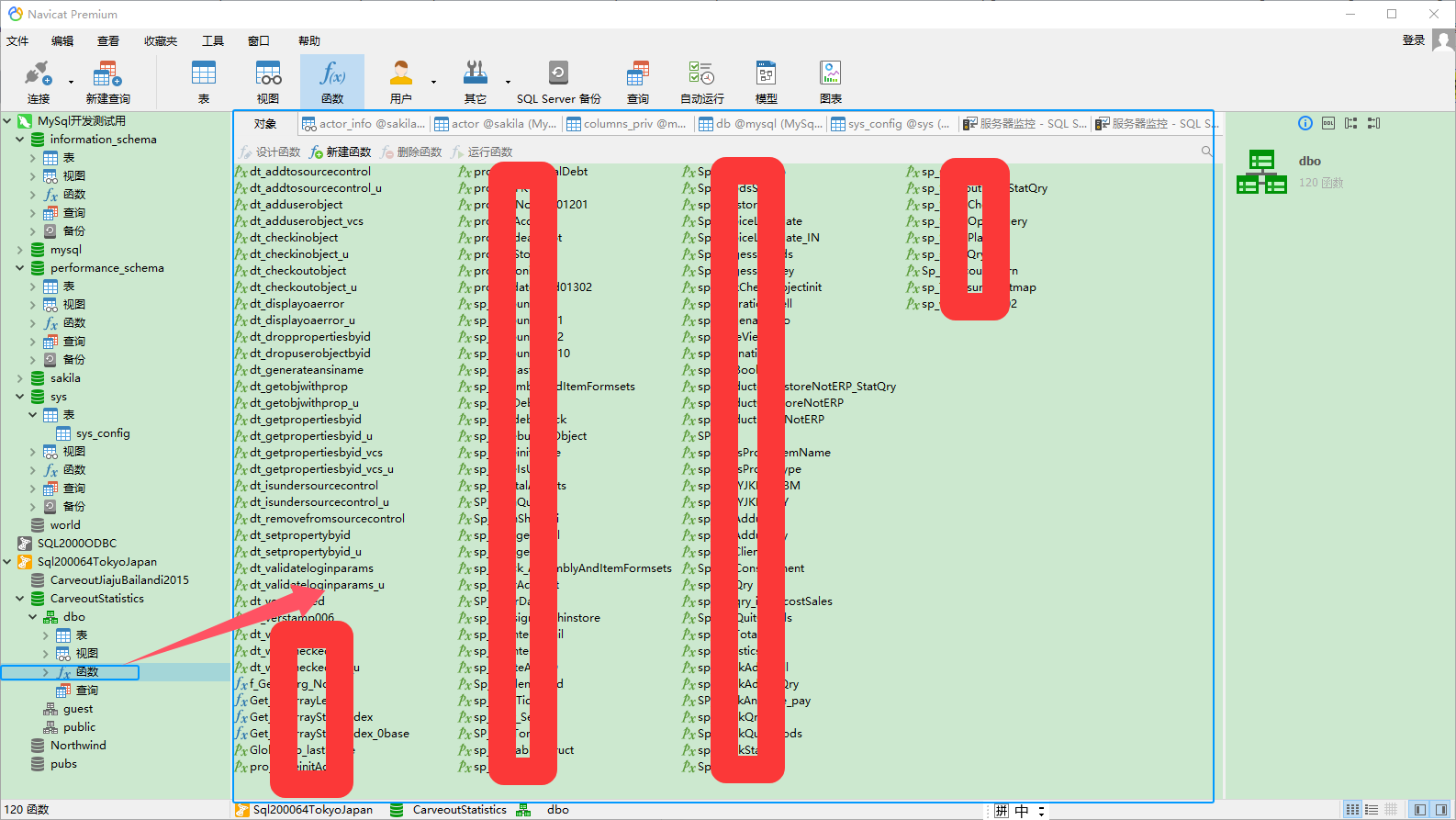Select dt_removefromsourcecontrol procedure
The image size is (1456, 820).
[x=327, y=519]
